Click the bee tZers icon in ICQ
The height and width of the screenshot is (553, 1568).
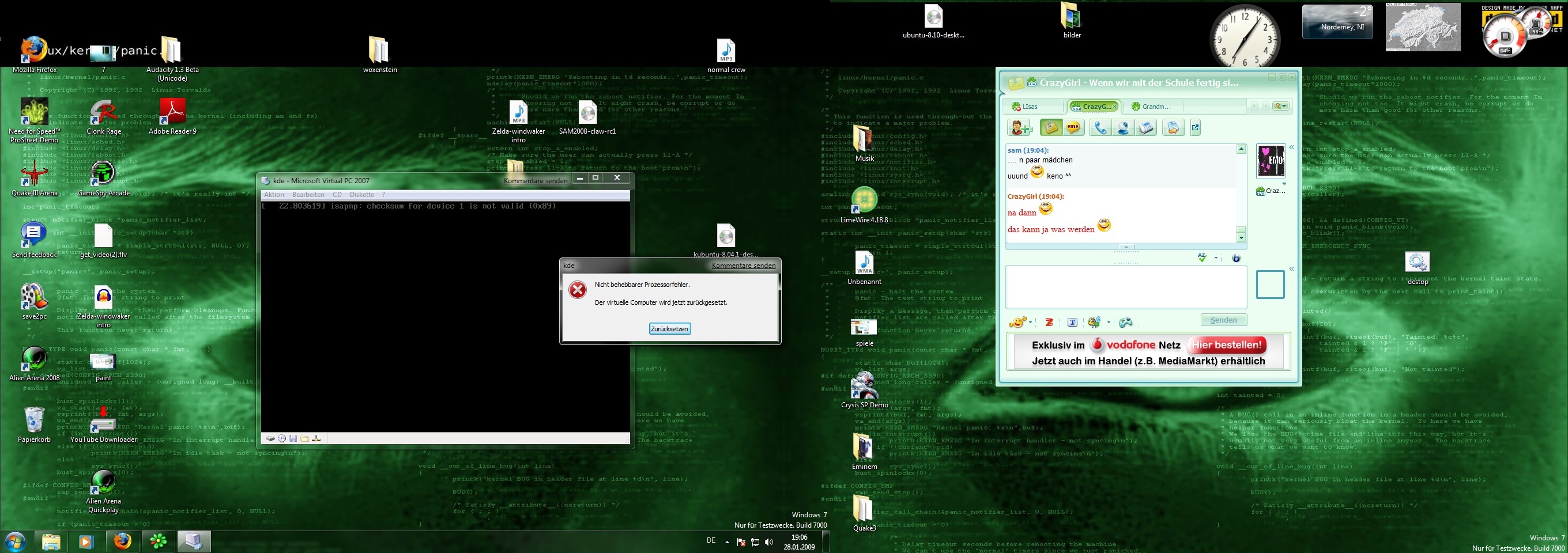tap(1095, 323)
